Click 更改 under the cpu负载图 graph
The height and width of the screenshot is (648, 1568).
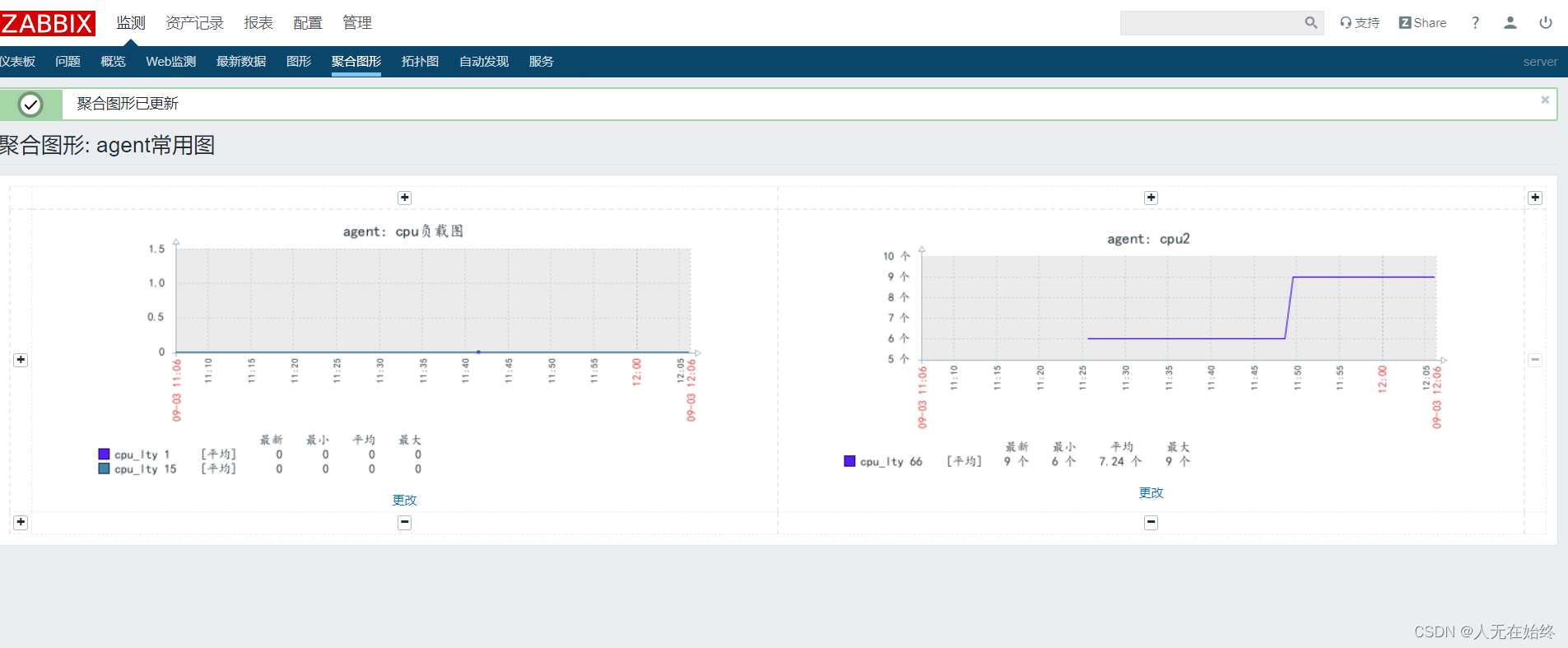pyautogui.click(x=405, y=500)
